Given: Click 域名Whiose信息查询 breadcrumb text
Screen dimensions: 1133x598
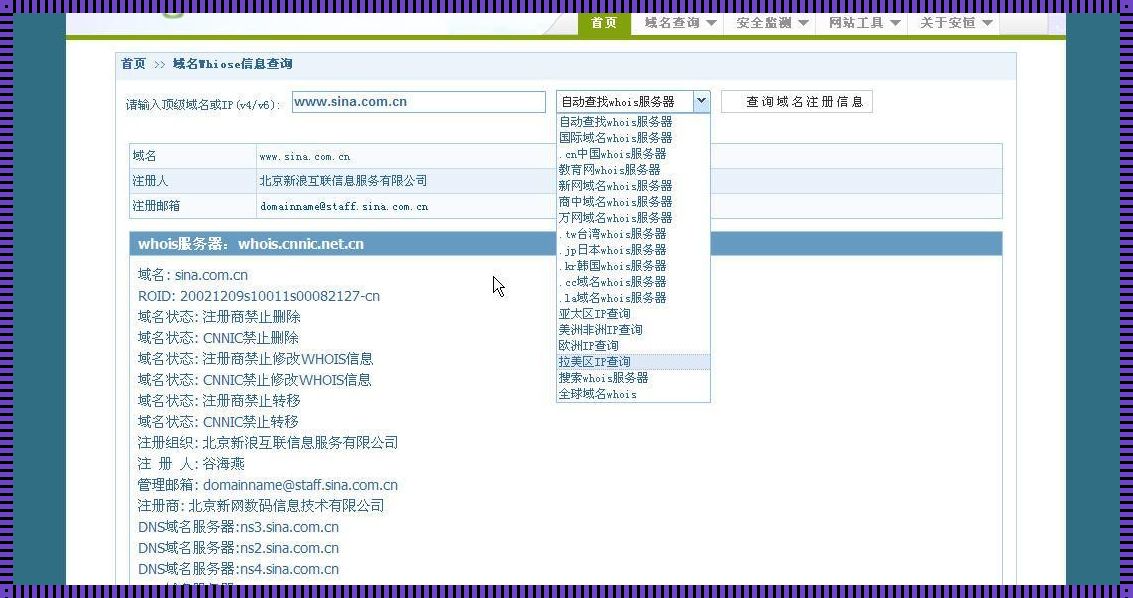Looking at the screenshot, I should pos(233,64).
